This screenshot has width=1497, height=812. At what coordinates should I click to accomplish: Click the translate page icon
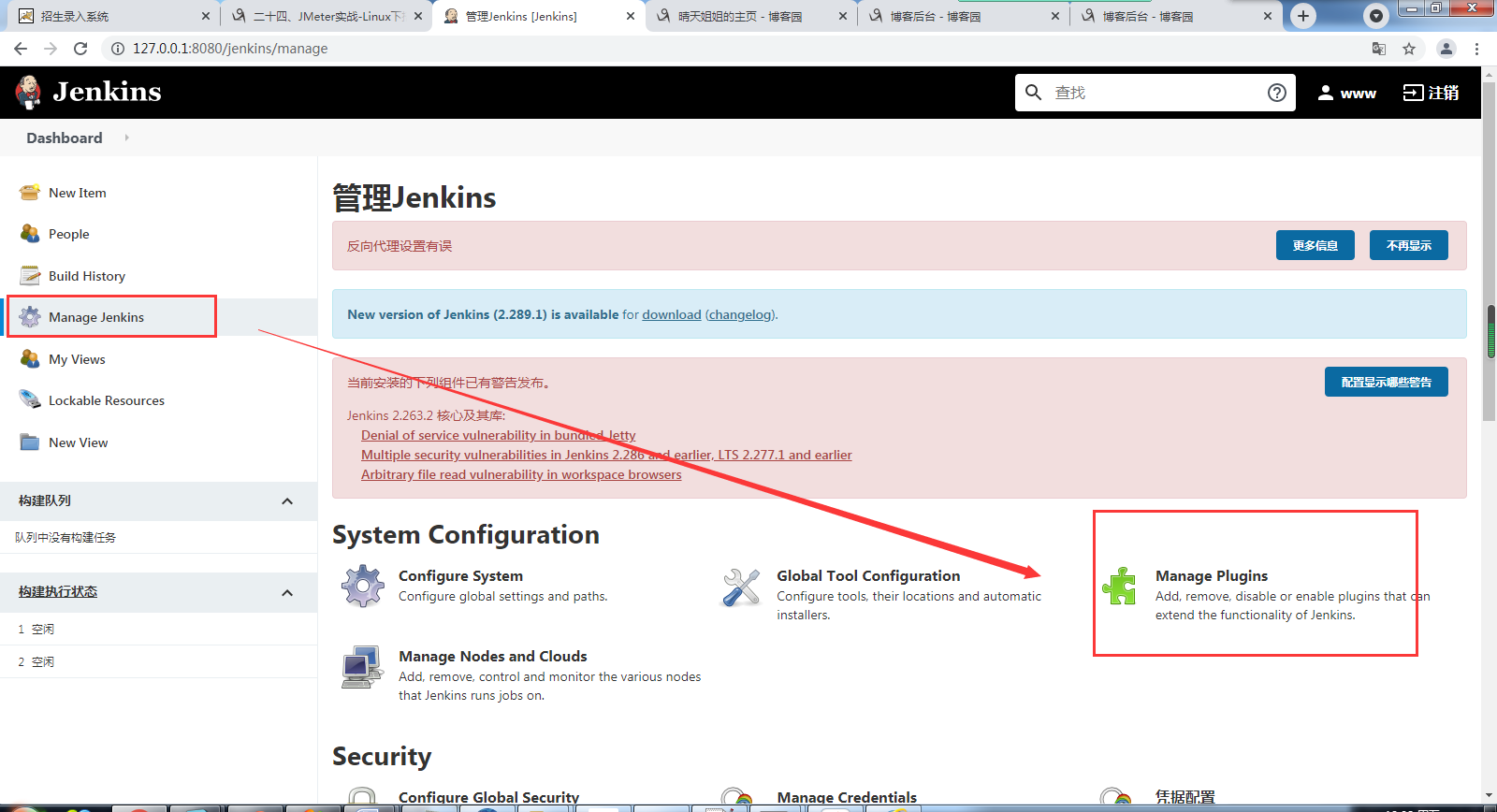click(x=1378, y=49)
